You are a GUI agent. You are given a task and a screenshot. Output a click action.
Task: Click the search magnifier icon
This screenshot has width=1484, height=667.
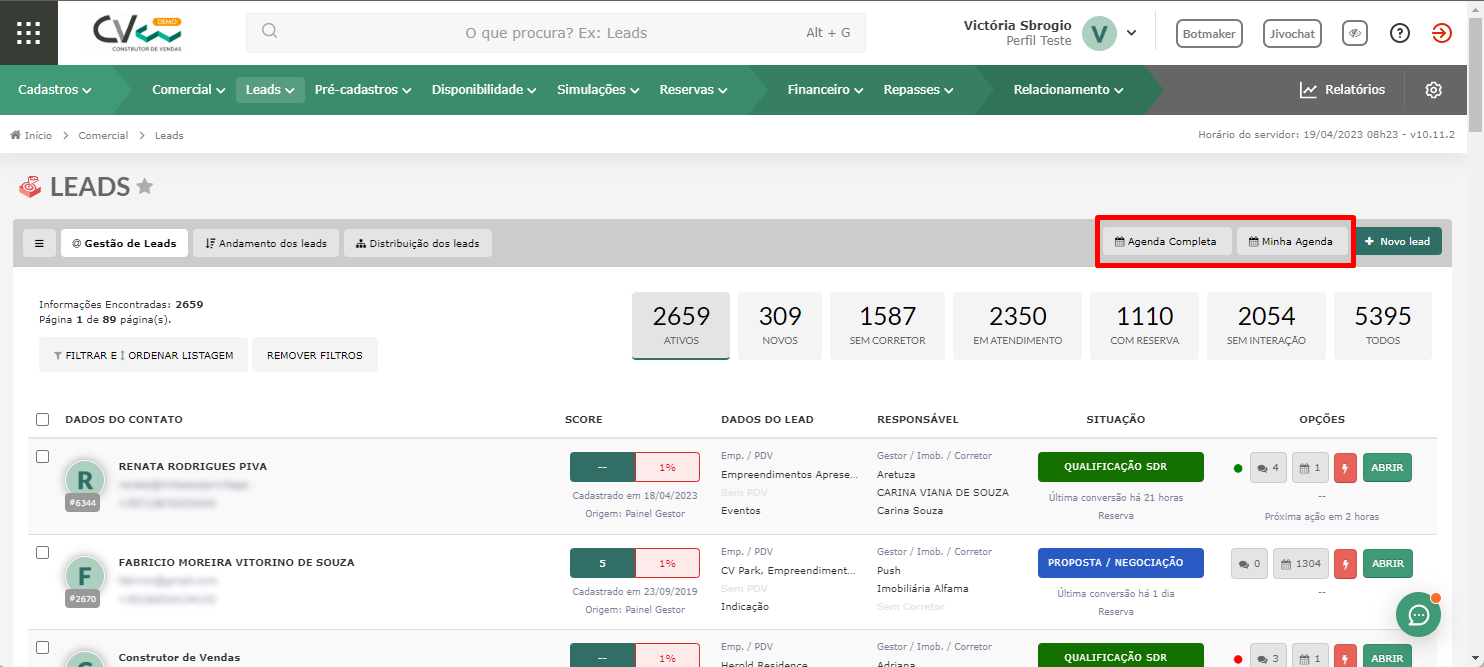pos(269,31)
